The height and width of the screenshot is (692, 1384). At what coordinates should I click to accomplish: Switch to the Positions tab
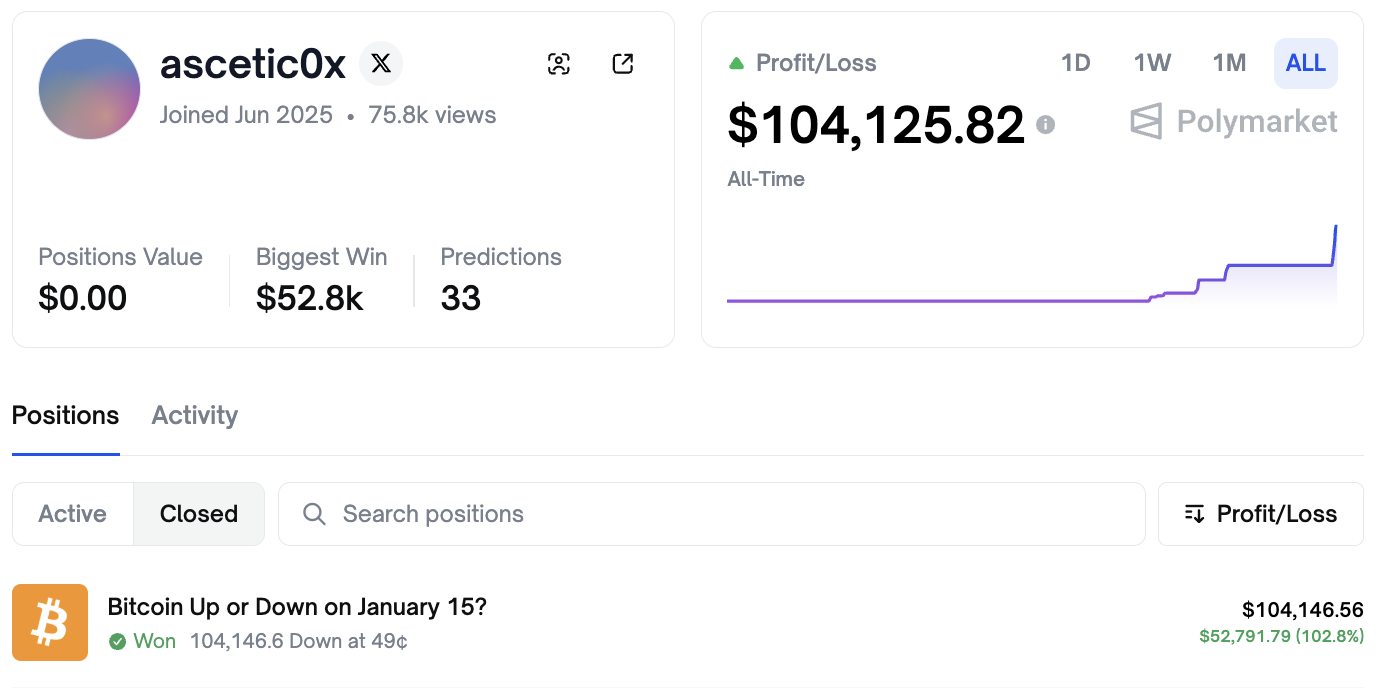coord(66,416)
